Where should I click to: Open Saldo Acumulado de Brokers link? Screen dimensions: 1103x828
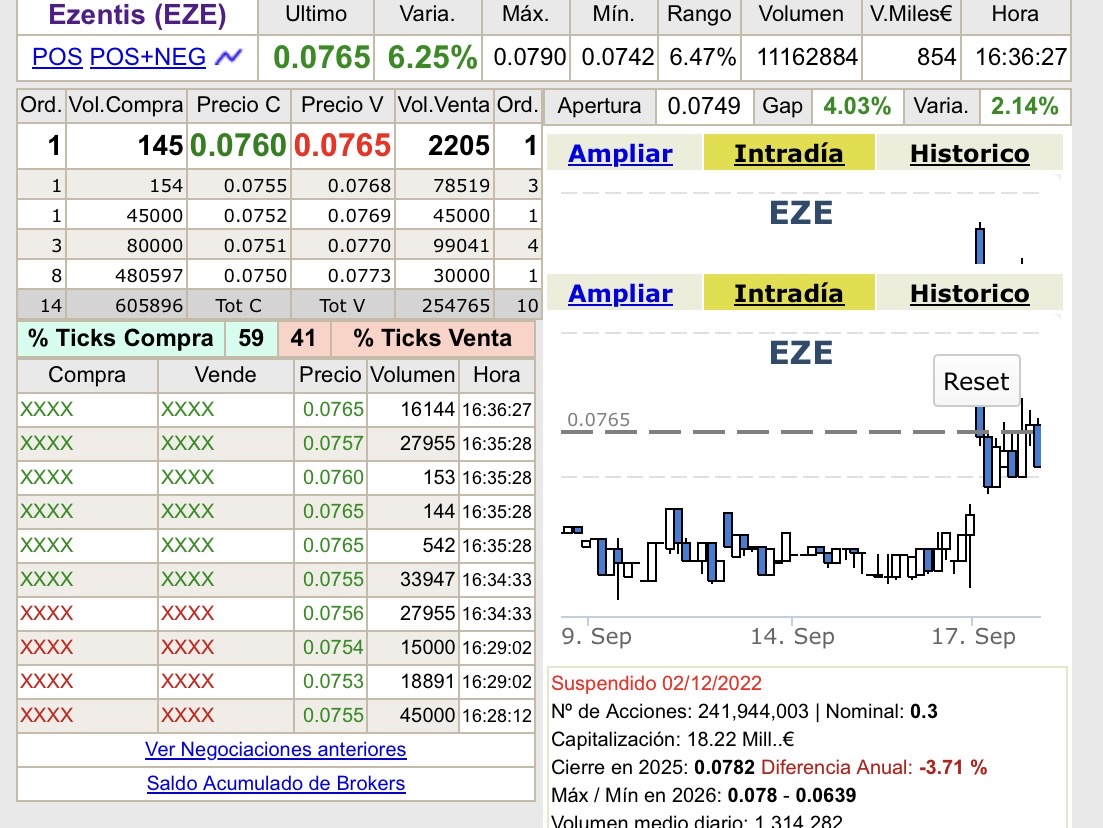pyautogui.click(x=276, y=783)
